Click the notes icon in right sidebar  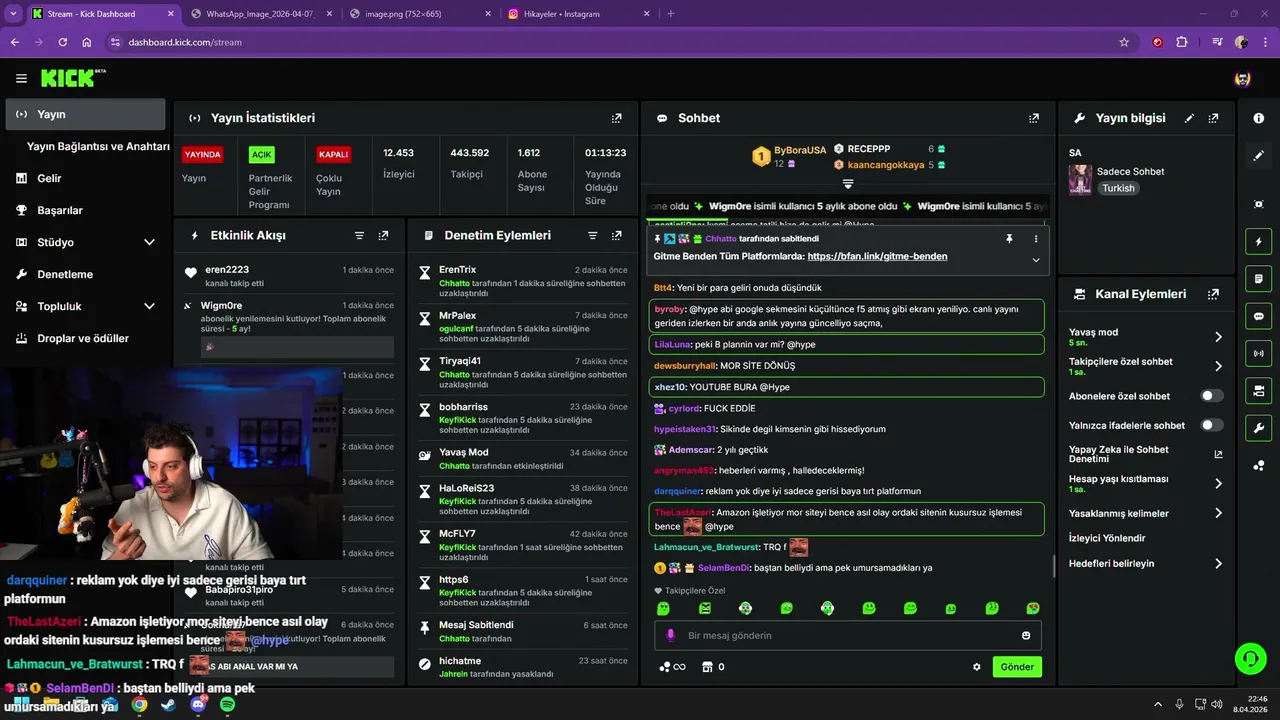1259,278
